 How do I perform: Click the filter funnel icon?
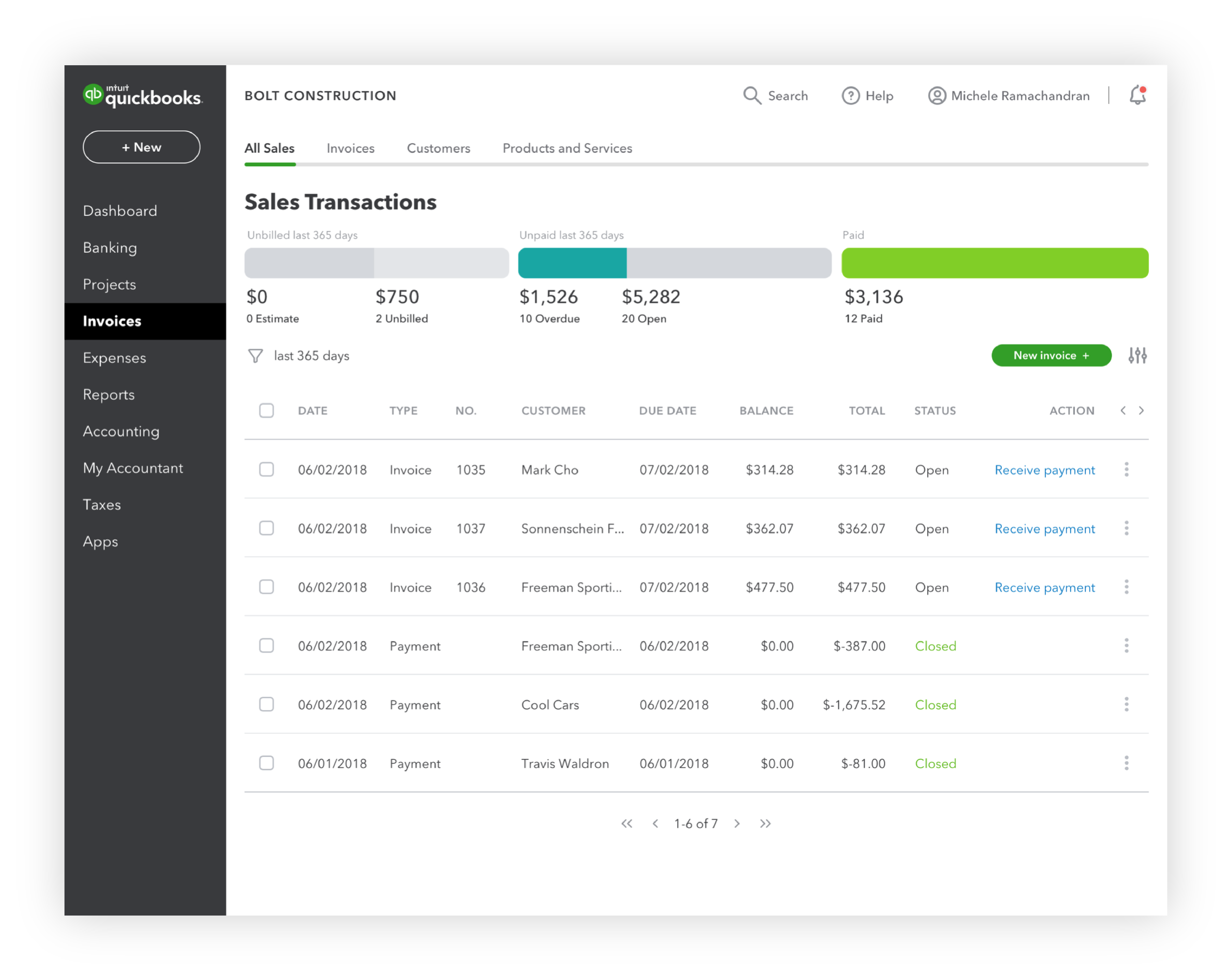[x=255, y=356]
